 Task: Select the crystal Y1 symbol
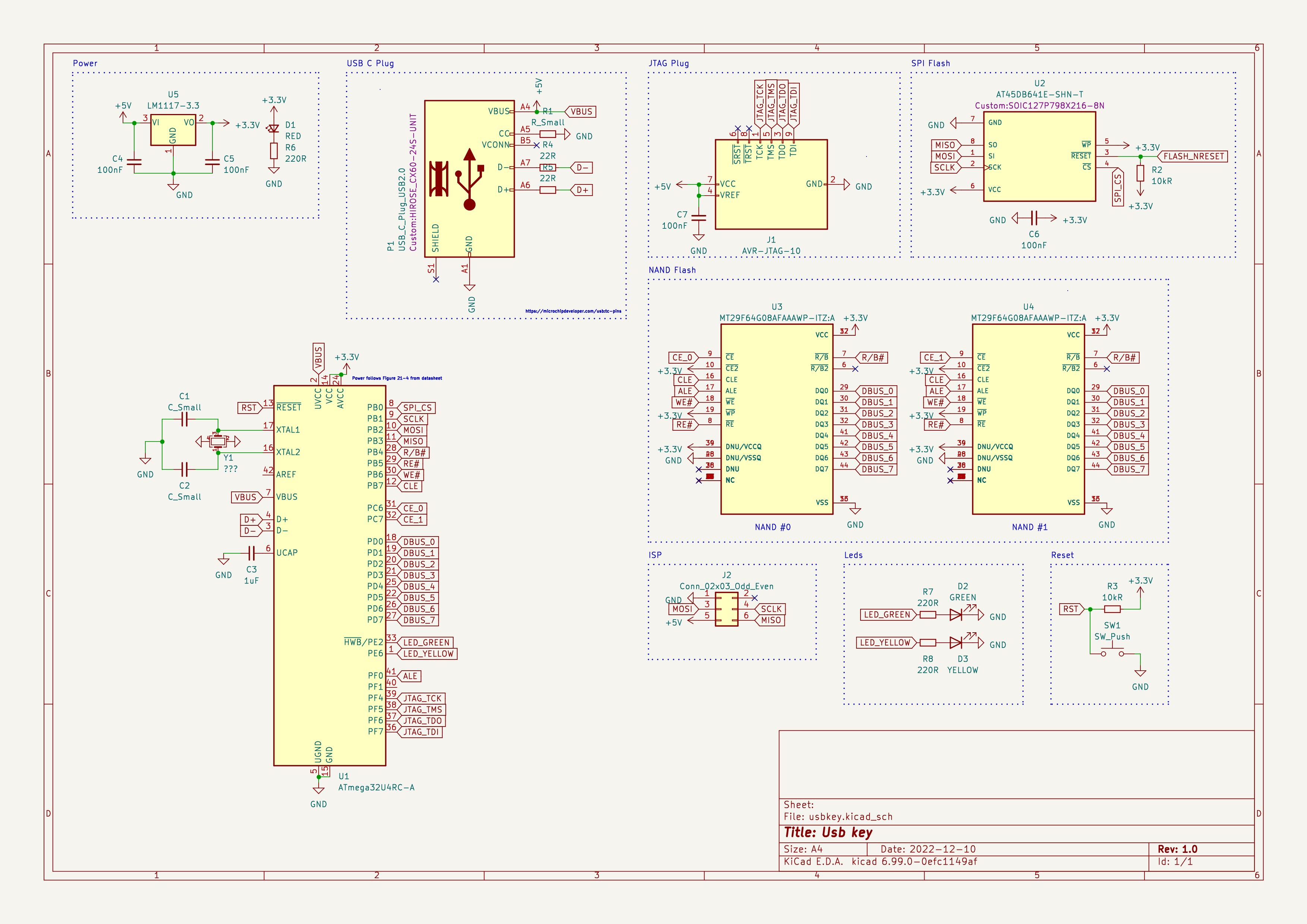point(218,441)
